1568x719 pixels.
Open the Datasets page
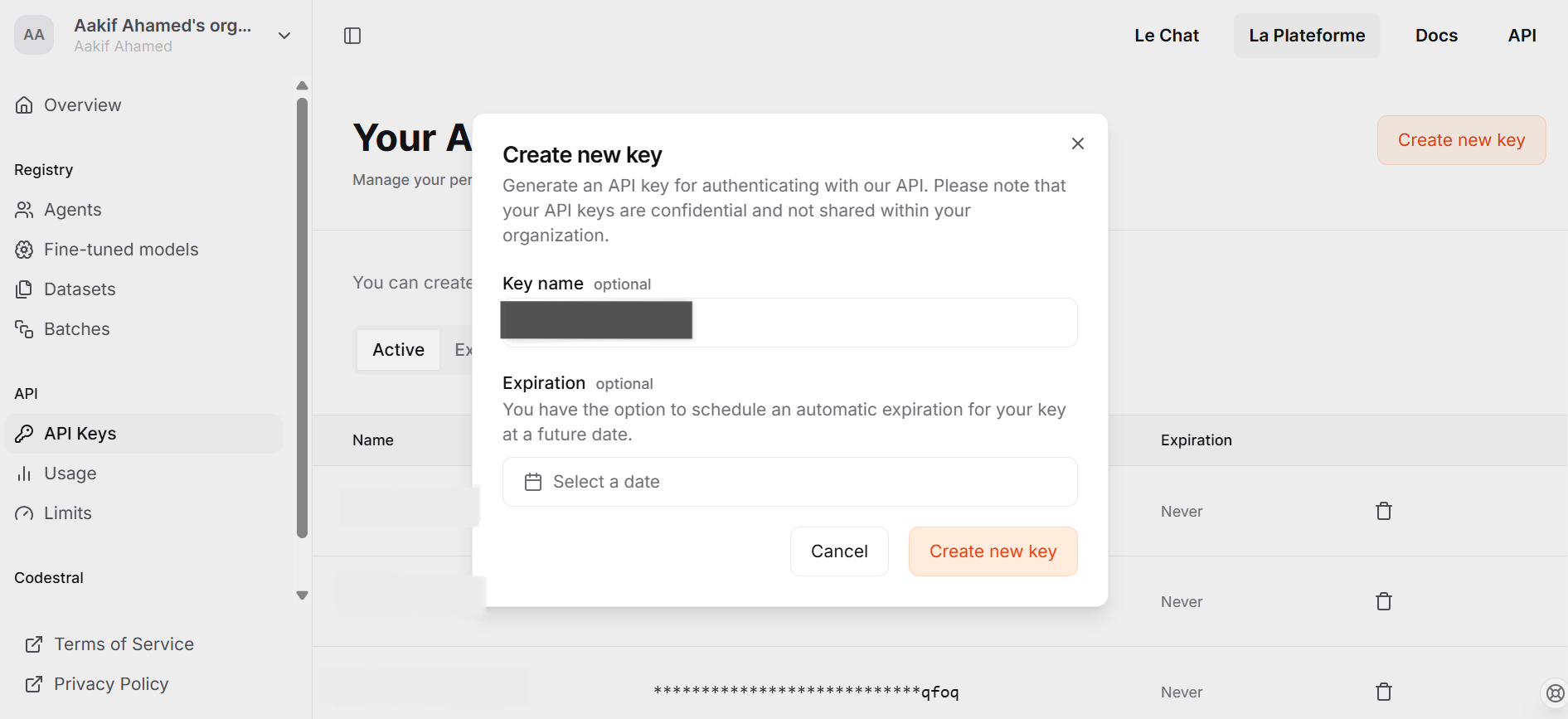click(80, 289)
